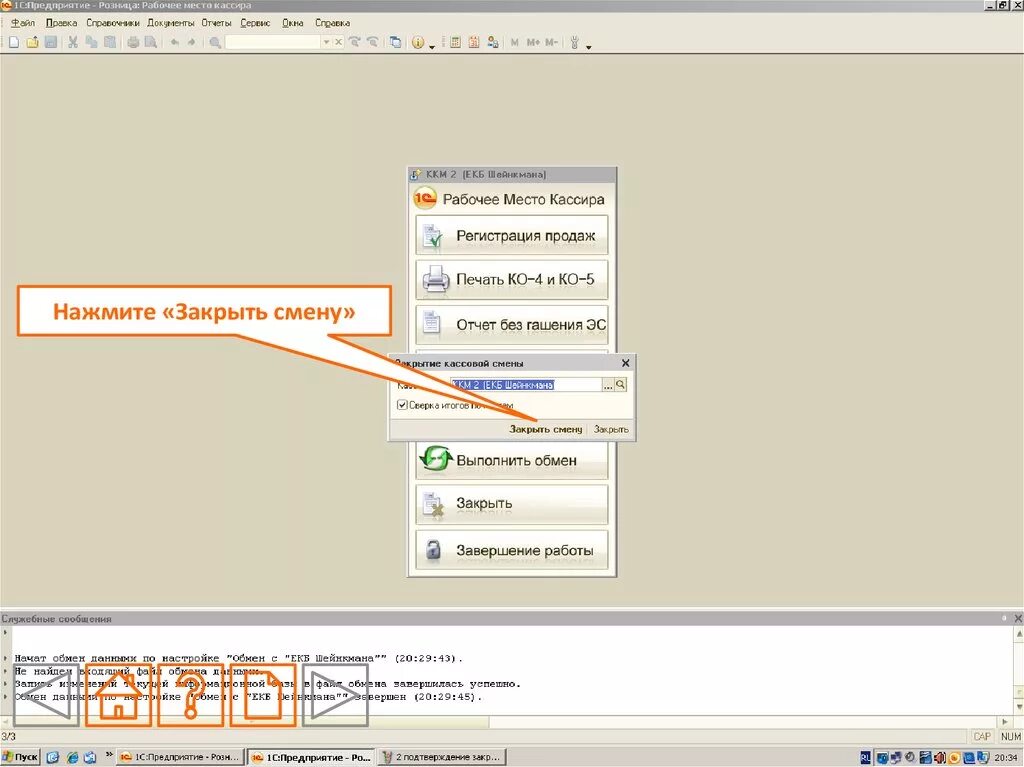
Task: Open the Отчеты menu
Action: (x=216, y=23)
